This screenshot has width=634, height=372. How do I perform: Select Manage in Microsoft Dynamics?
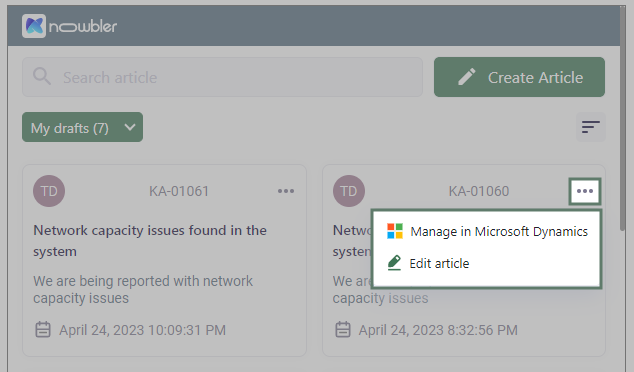click(x=487, y=231)
